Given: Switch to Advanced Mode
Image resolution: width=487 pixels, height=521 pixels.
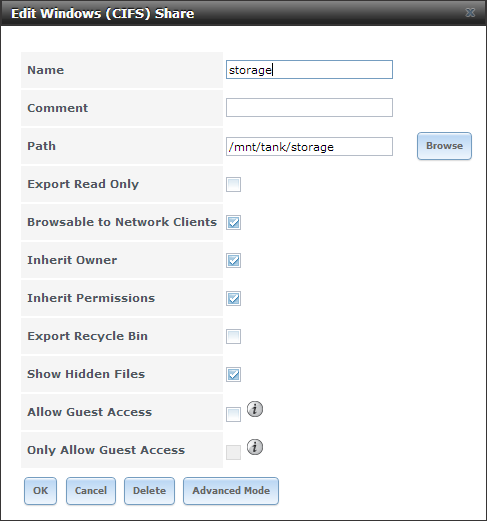Looking at the screenshot, I should click(231, 491).
